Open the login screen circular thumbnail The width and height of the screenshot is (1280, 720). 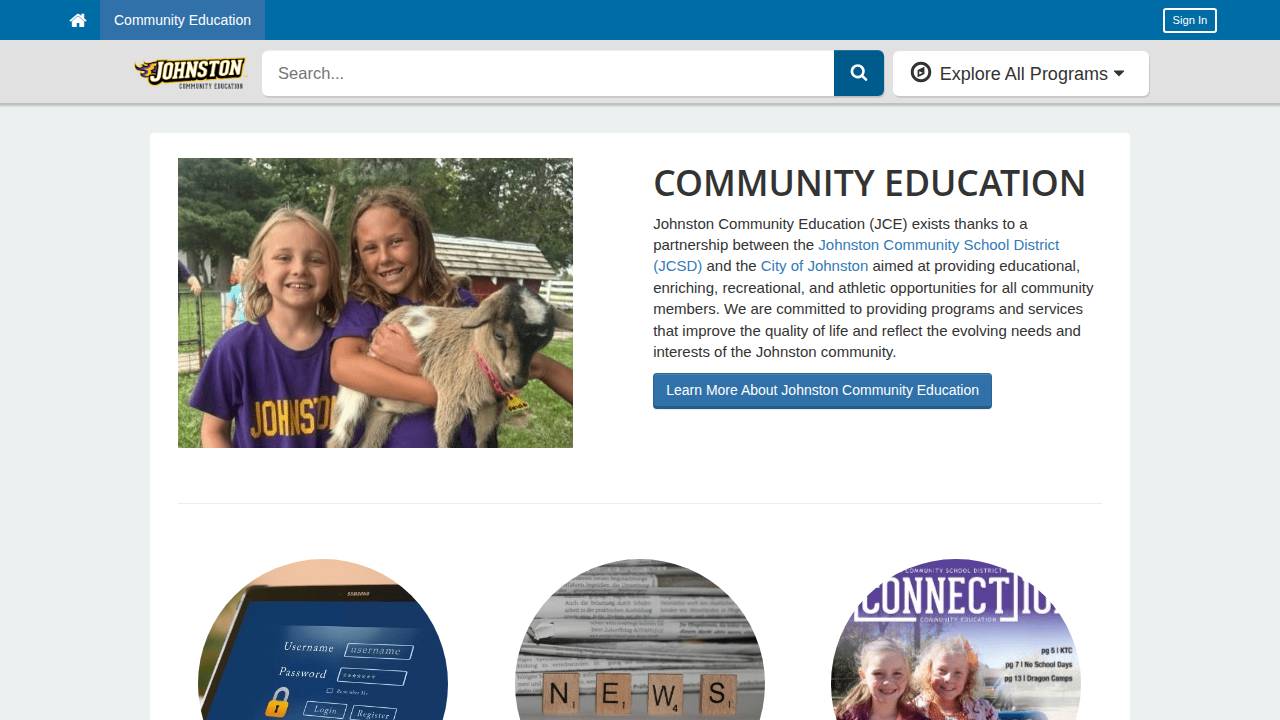323,640
